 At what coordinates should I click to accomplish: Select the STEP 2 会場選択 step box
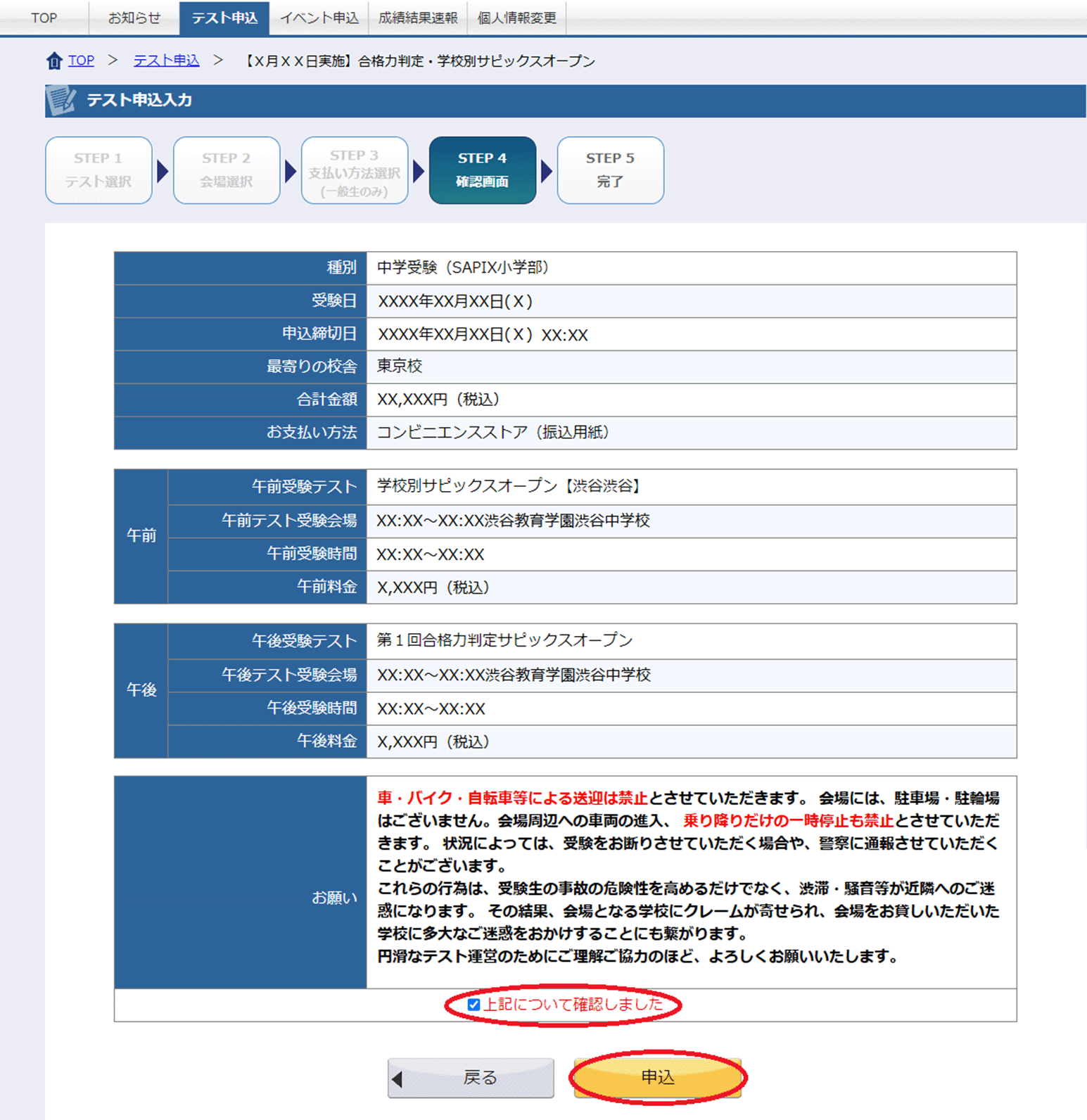tap(227, 170)
